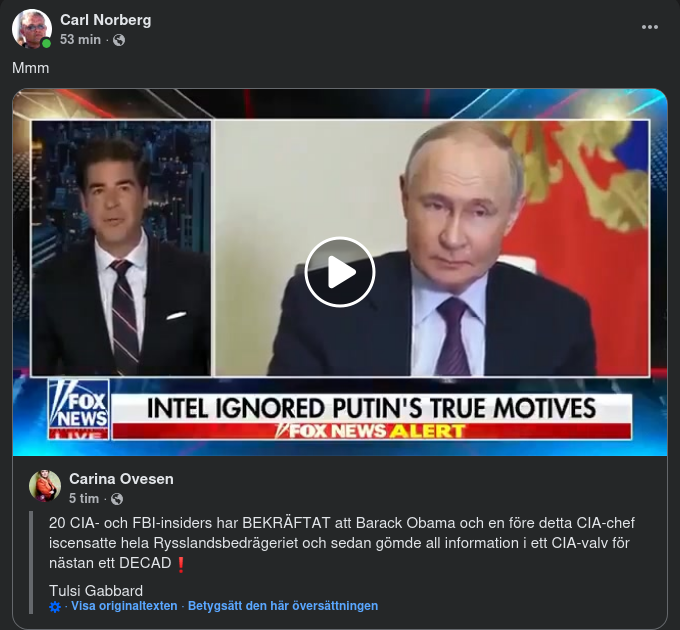680x630 pixels.
Task: Click the Fox News logo in video
Action: click(78, 409)
